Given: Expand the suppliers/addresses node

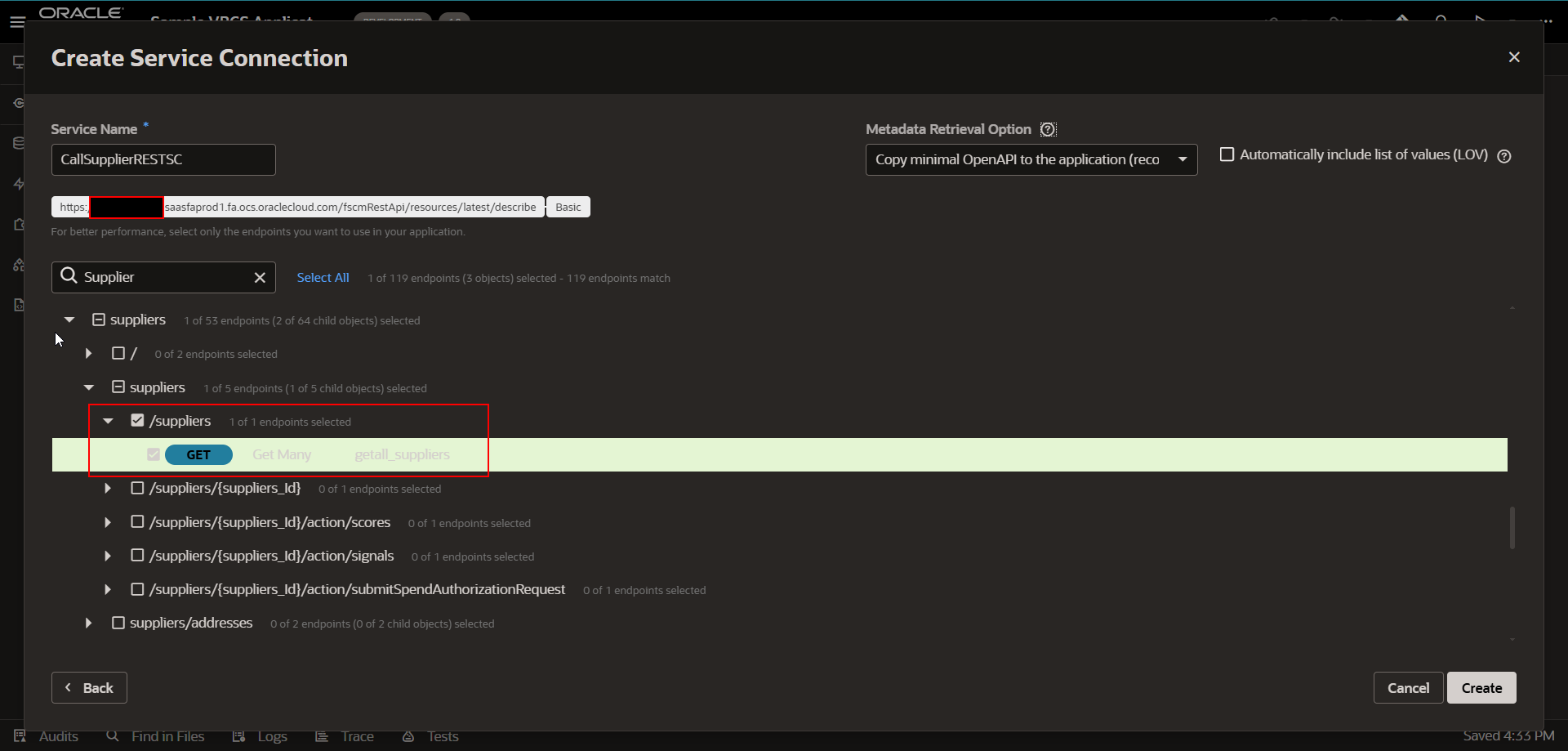Looking at the screenshot, I should point(88,623).
